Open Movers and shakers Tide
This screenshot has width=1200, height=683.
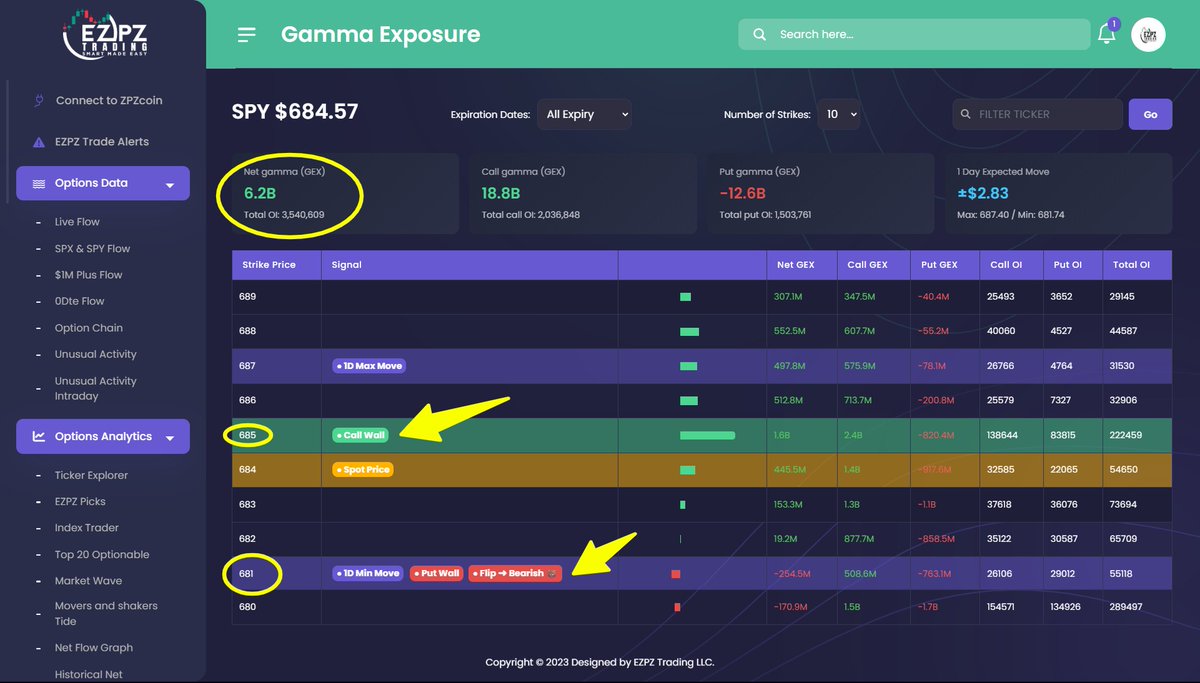coord(106,613)
